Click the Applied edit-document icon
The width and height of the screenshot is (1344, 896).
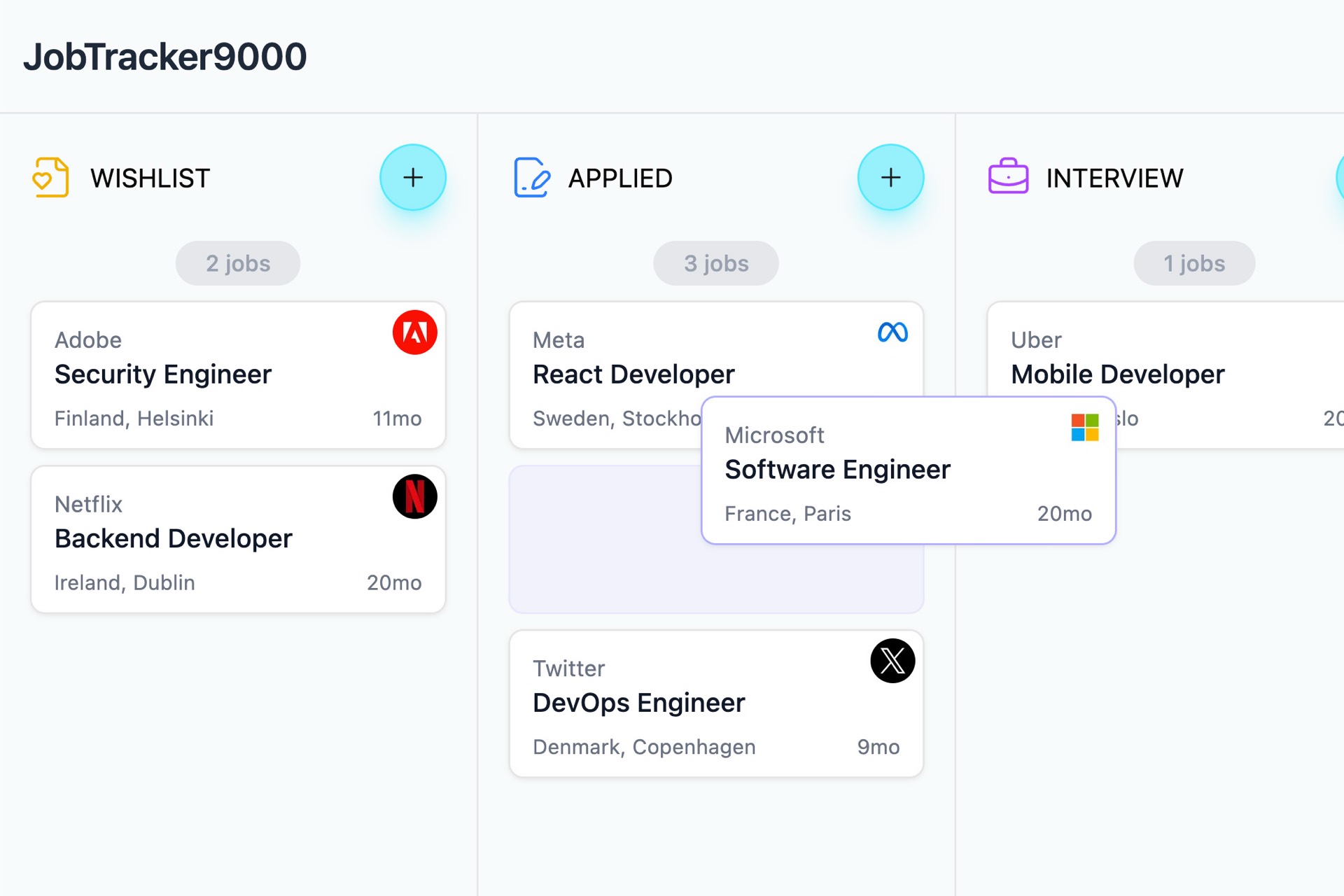tap(532, 178)
